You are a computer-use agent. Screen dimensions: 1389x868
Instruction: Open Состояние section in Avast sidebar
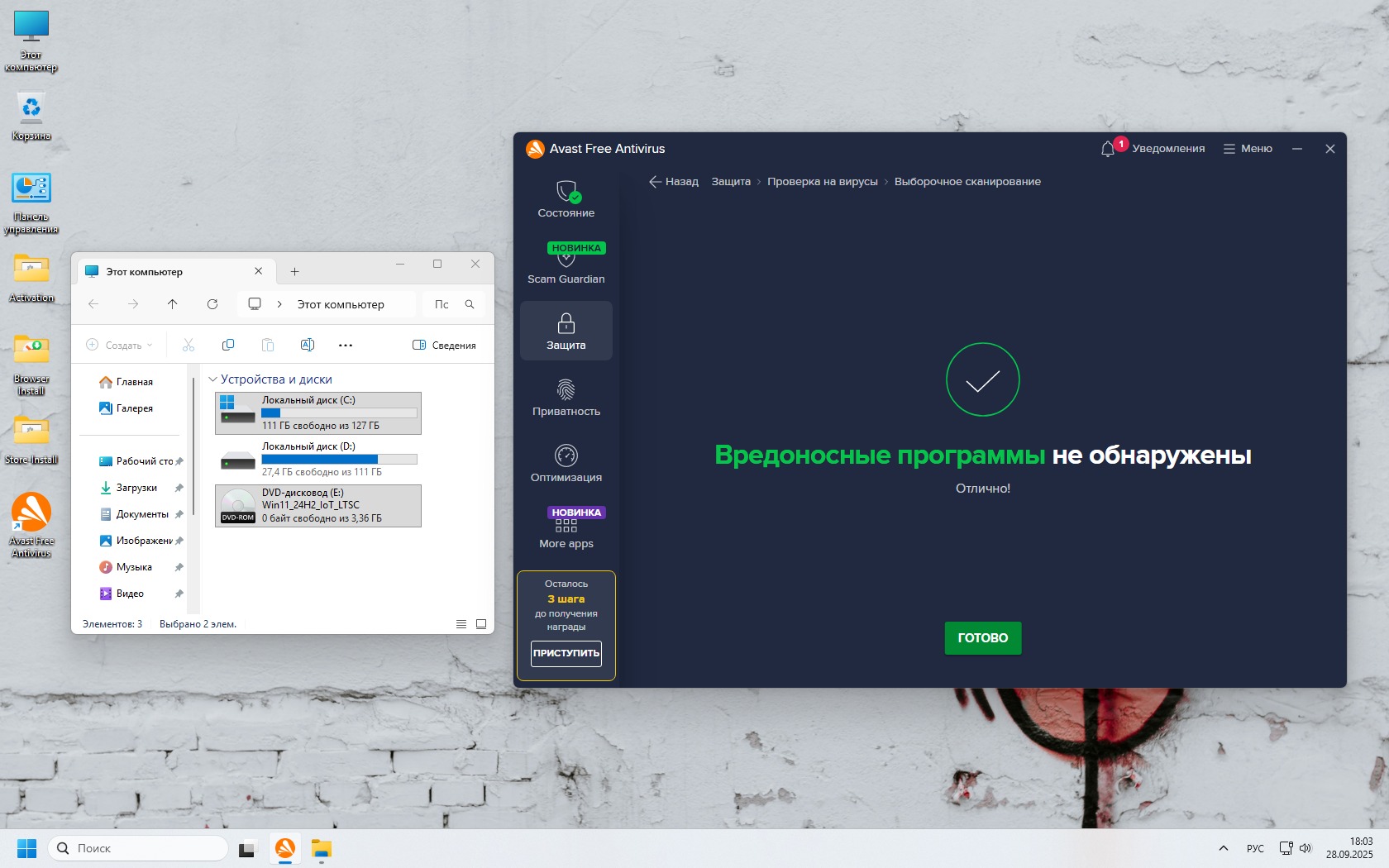point(566,199)
